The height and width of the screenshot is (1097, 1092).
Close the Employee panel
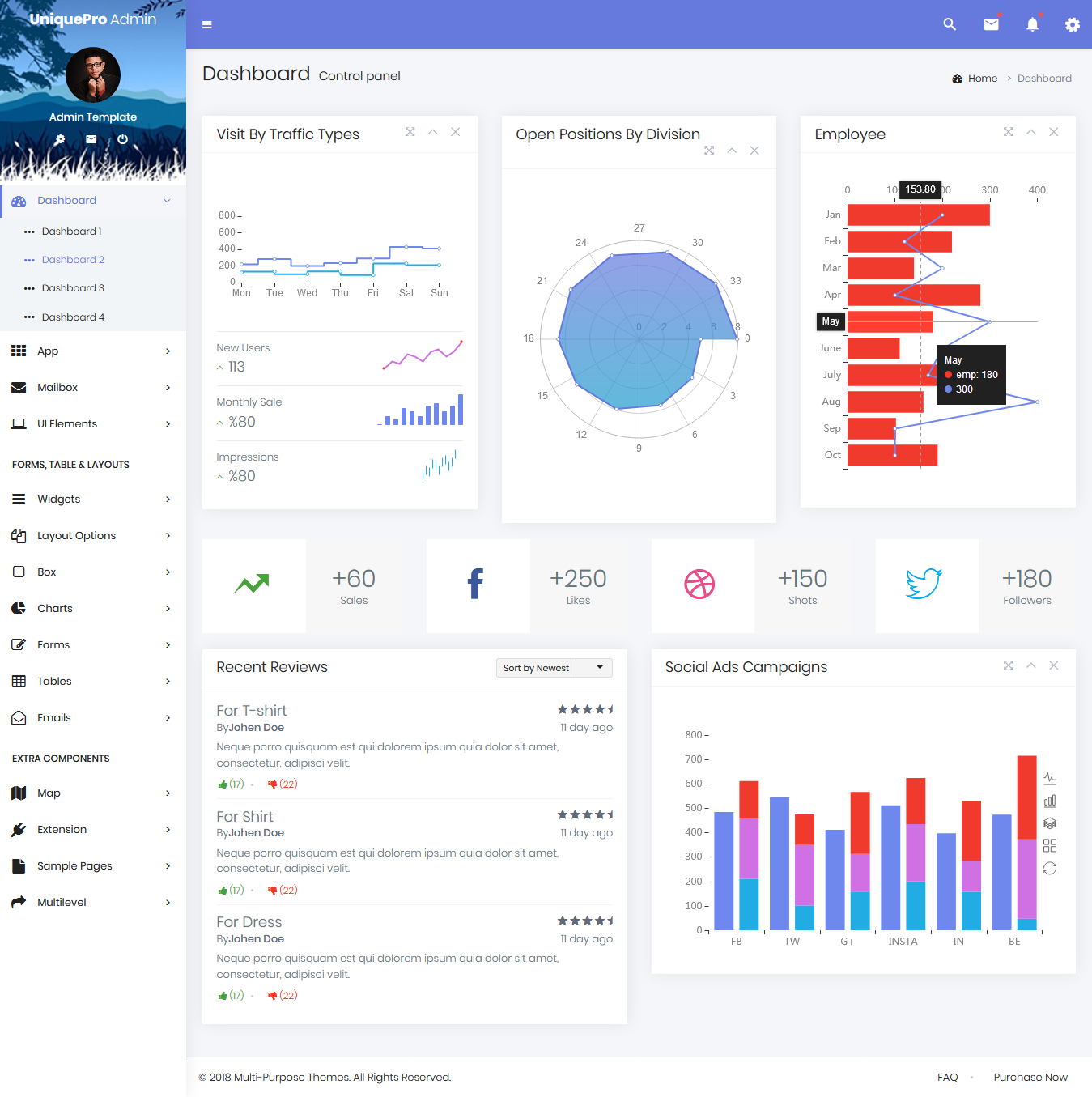click(1054, 132)
